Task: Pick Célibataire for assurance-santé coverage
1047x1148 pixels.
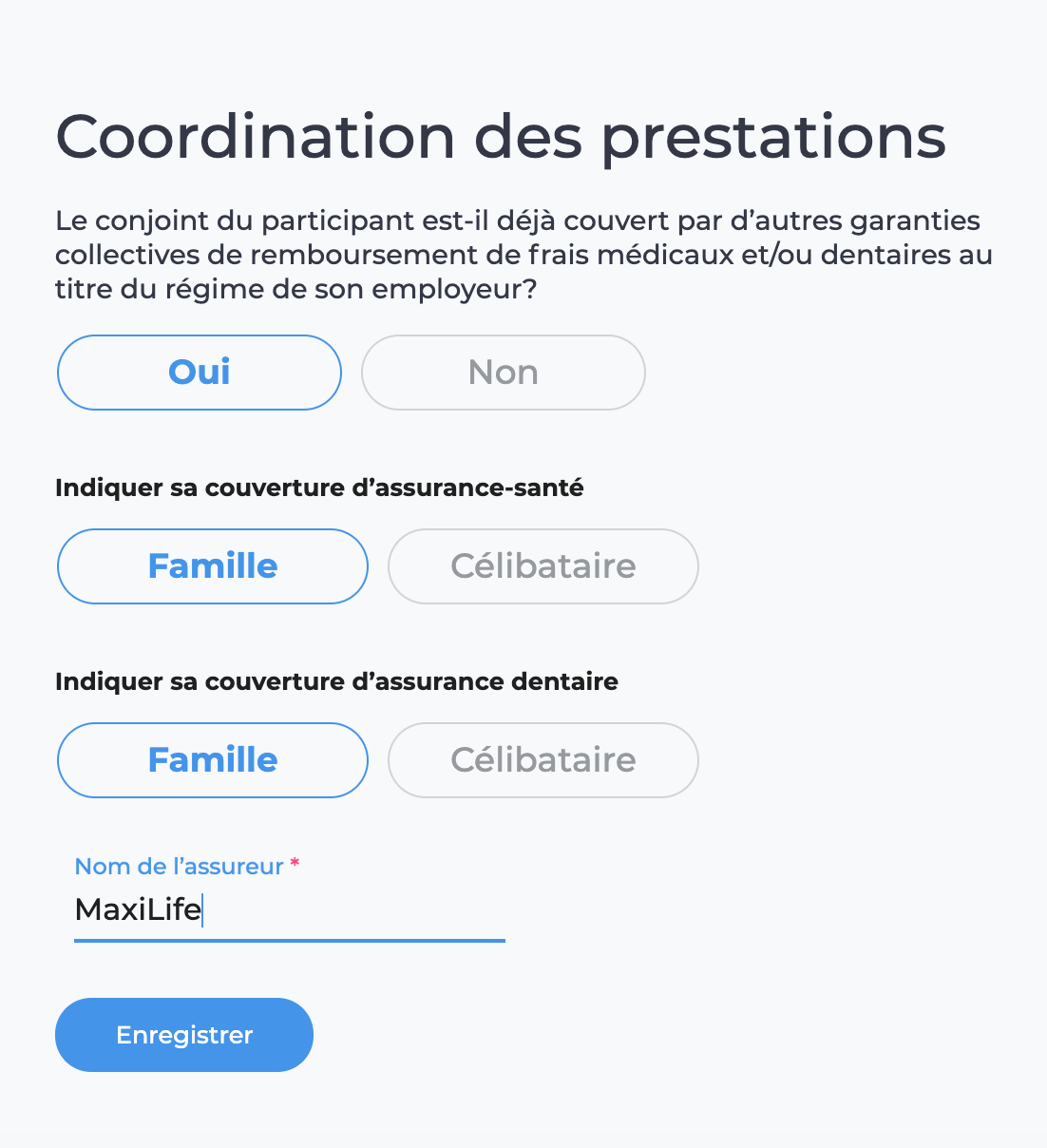Action: pyautogui.click(x=543, y=566)
